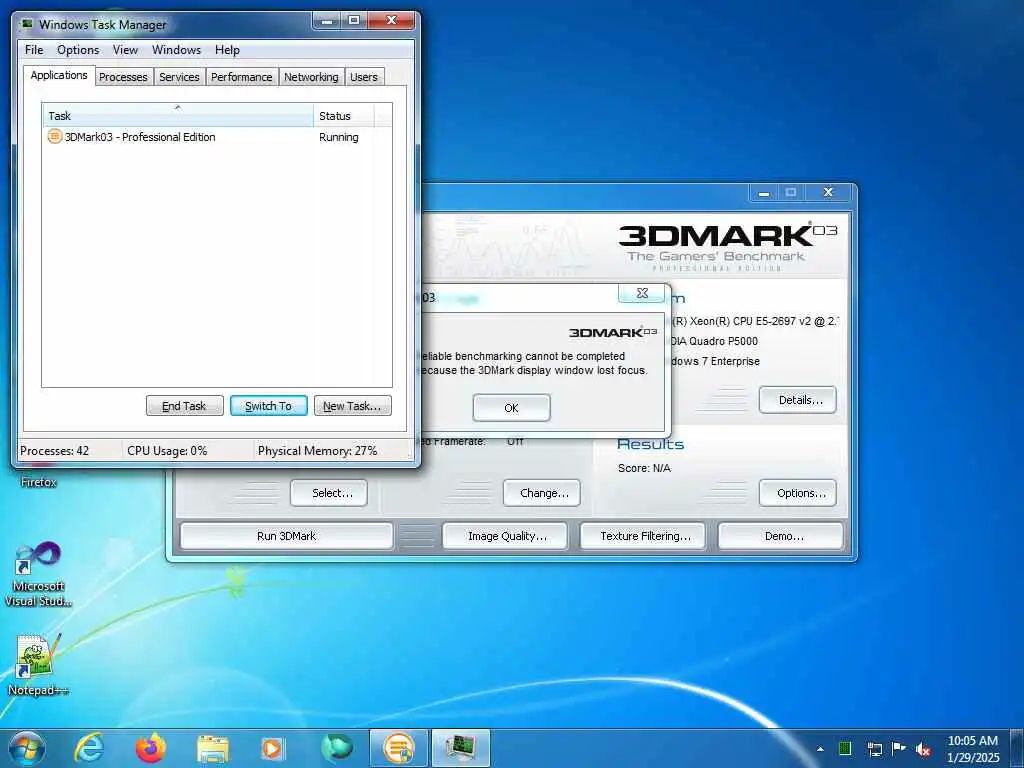Viewport: 1024px width, 768px height.
Task: Click the green CPU meter tray icon
Action: tap(845, 748)
